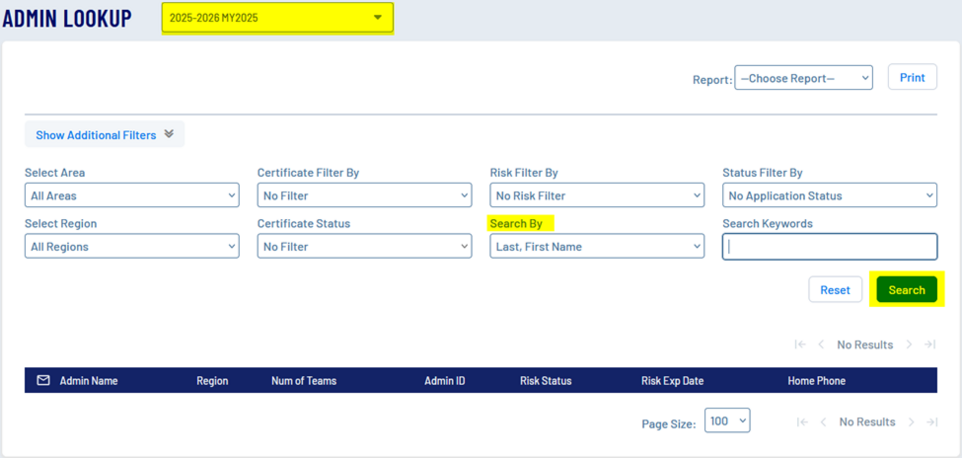This screenshot has height=458, width=962.
Task: Open Status Filter By dropdown
Action: click(829, 196)
